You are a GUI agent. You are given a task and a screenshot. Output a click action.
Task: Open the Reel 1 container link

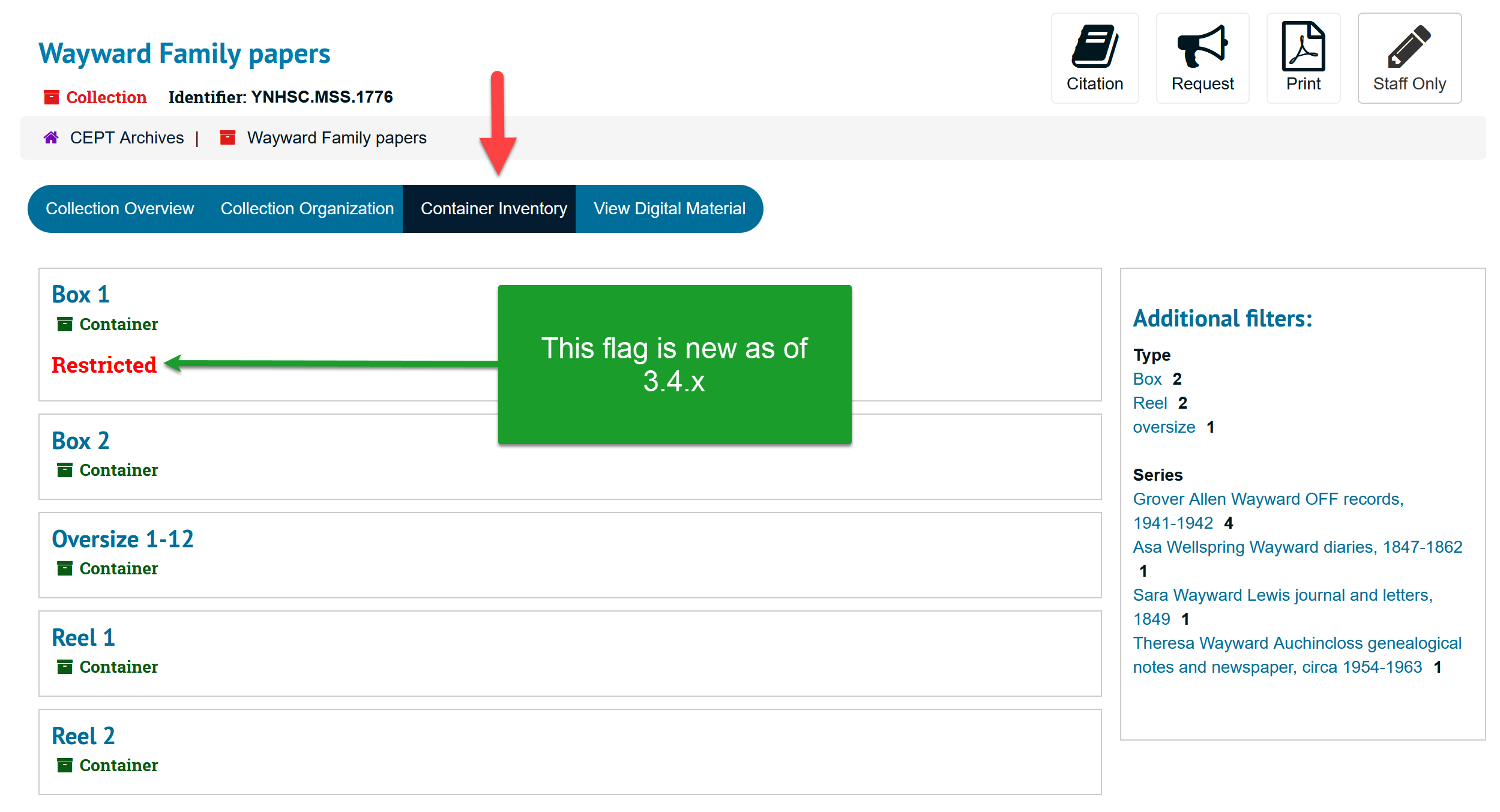click(x=83, y=638)
